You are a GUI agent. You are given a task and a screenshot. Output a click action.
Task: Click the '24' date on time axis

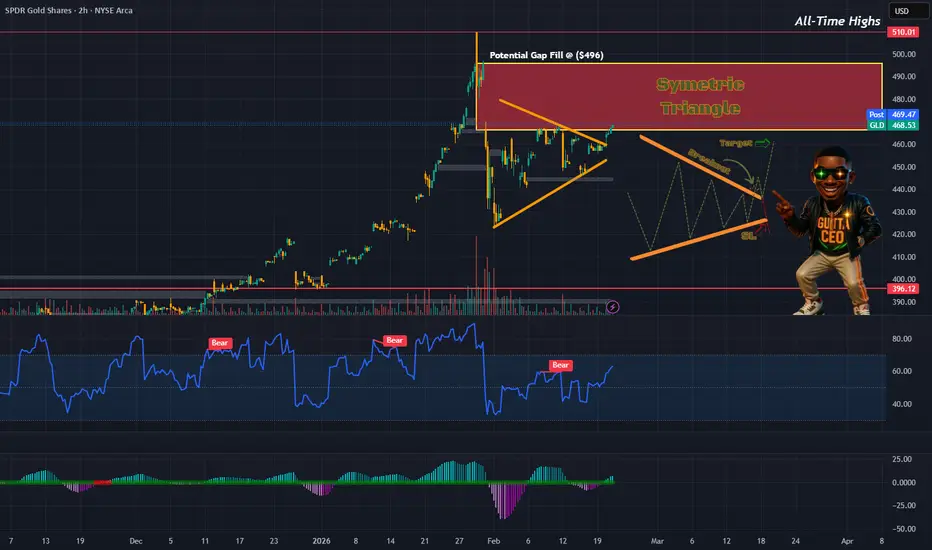point(795,541)
